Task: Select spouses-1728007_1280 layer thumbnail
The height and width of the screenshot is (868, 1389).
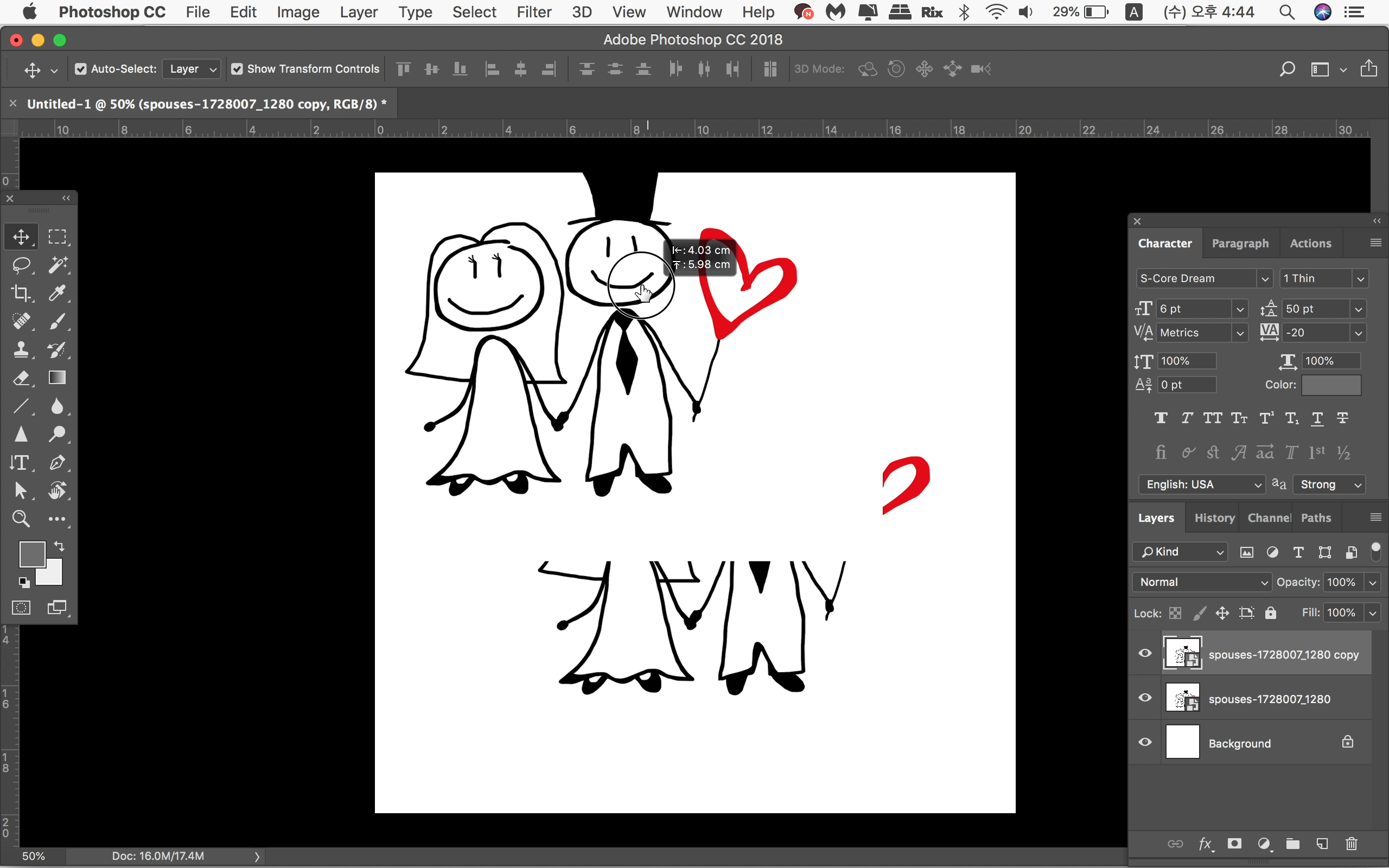Action: [x=1182, y=699]
